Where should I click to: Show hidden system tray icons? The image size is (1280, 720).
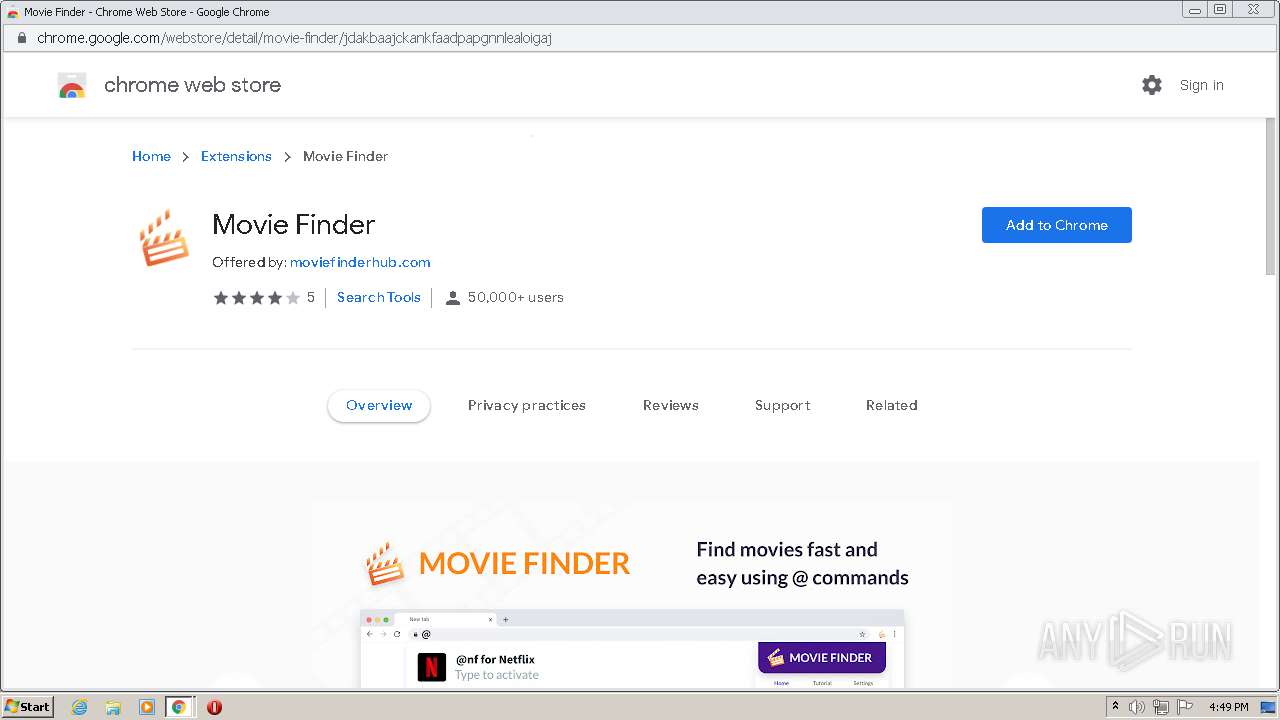(1115, 706)
